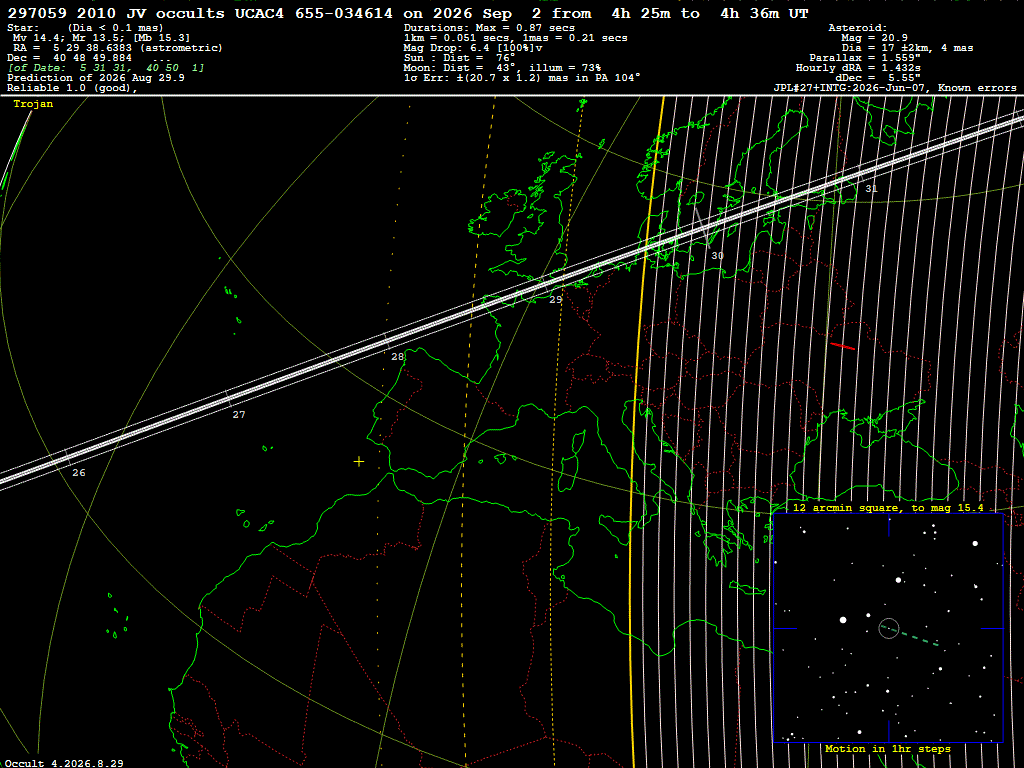Click time marker 29 on occultation path

coord(556,300)
